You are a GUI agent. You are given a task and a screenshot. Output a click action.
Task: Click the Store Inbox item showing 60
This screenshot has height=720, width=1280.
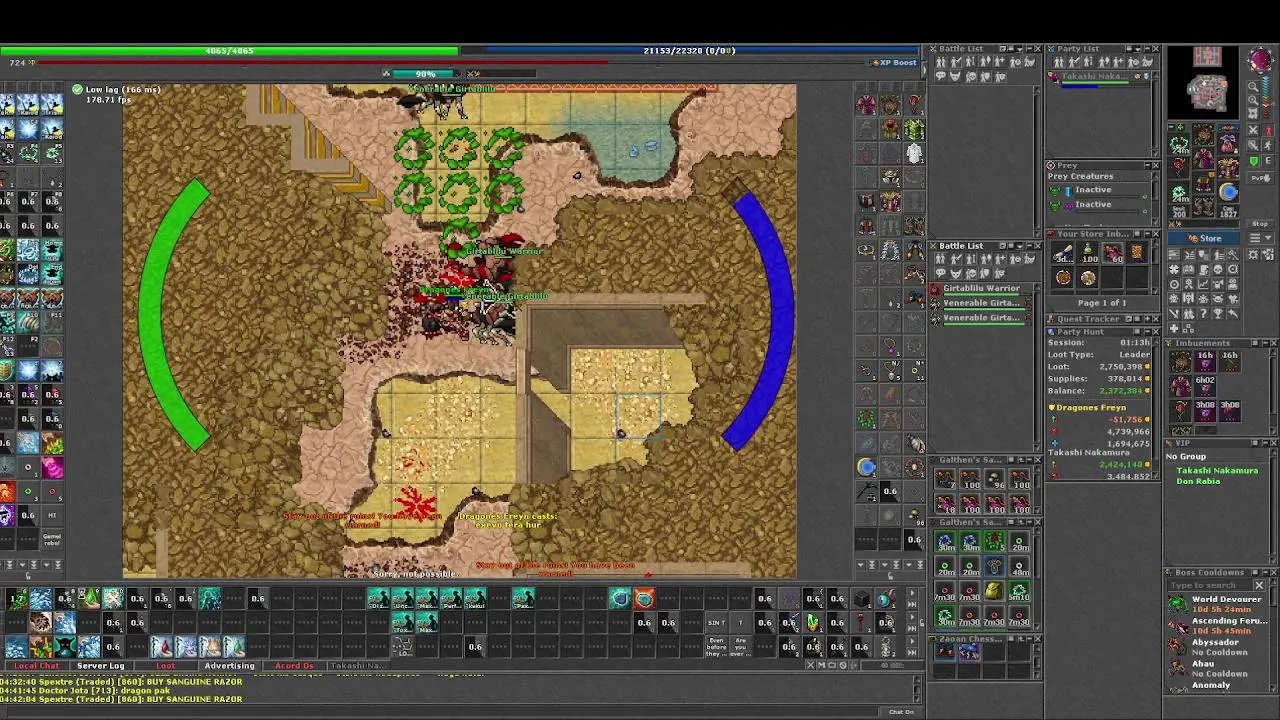coord(1113,252)
